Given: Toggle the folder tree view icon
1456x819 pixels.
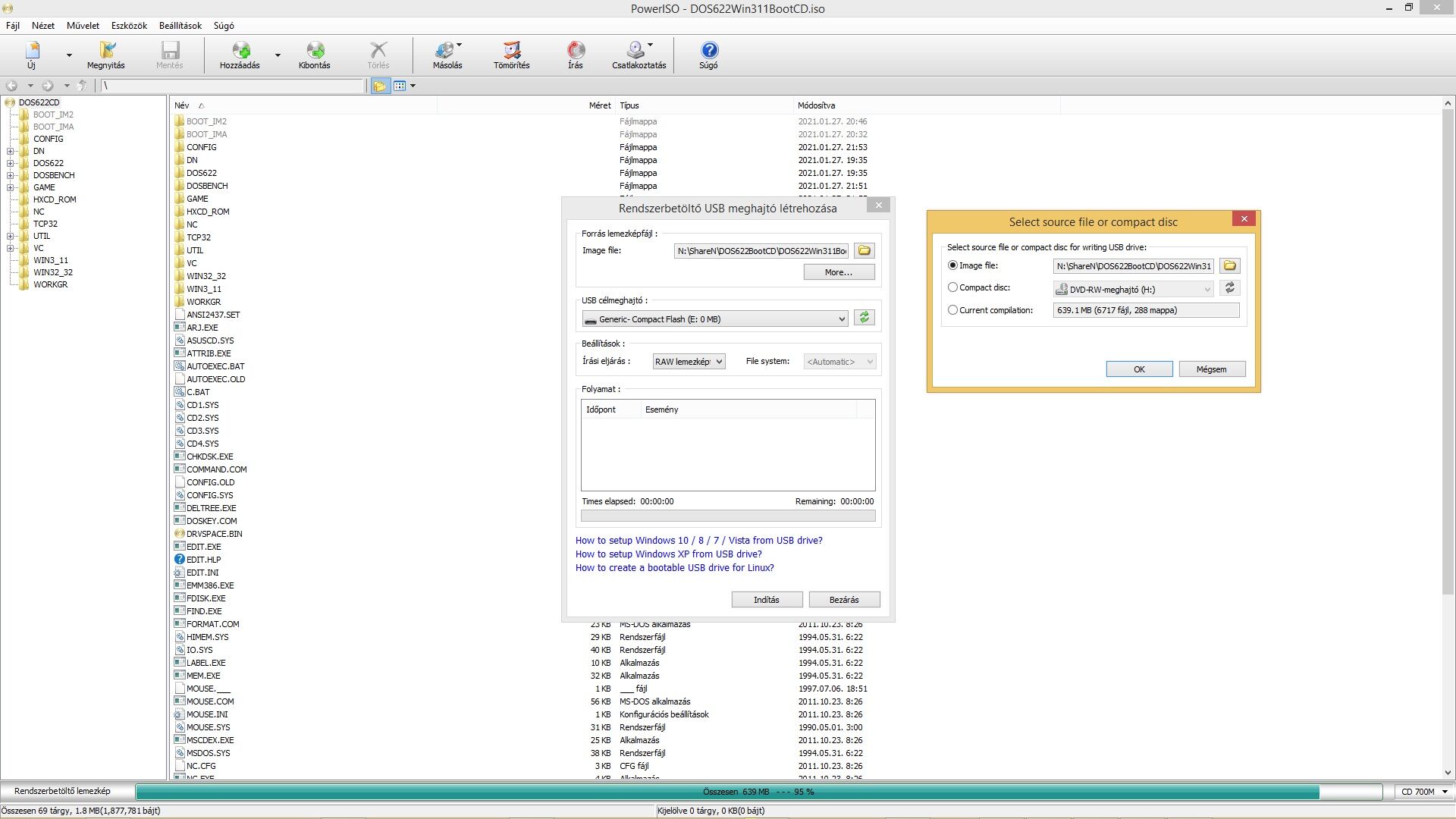Looking at the screenshot, I should 380,86.
